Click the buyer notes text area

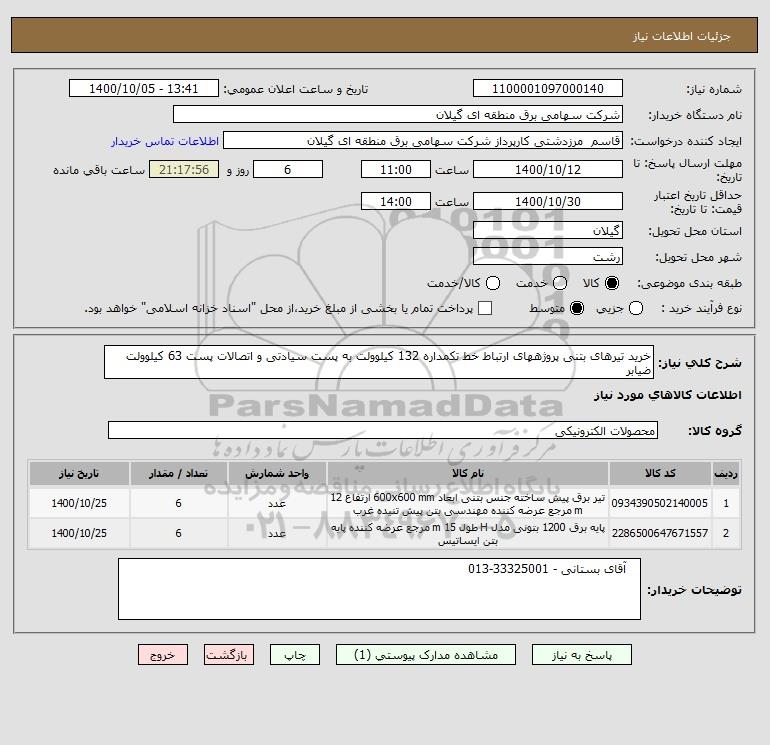click(x=379, y=589)
